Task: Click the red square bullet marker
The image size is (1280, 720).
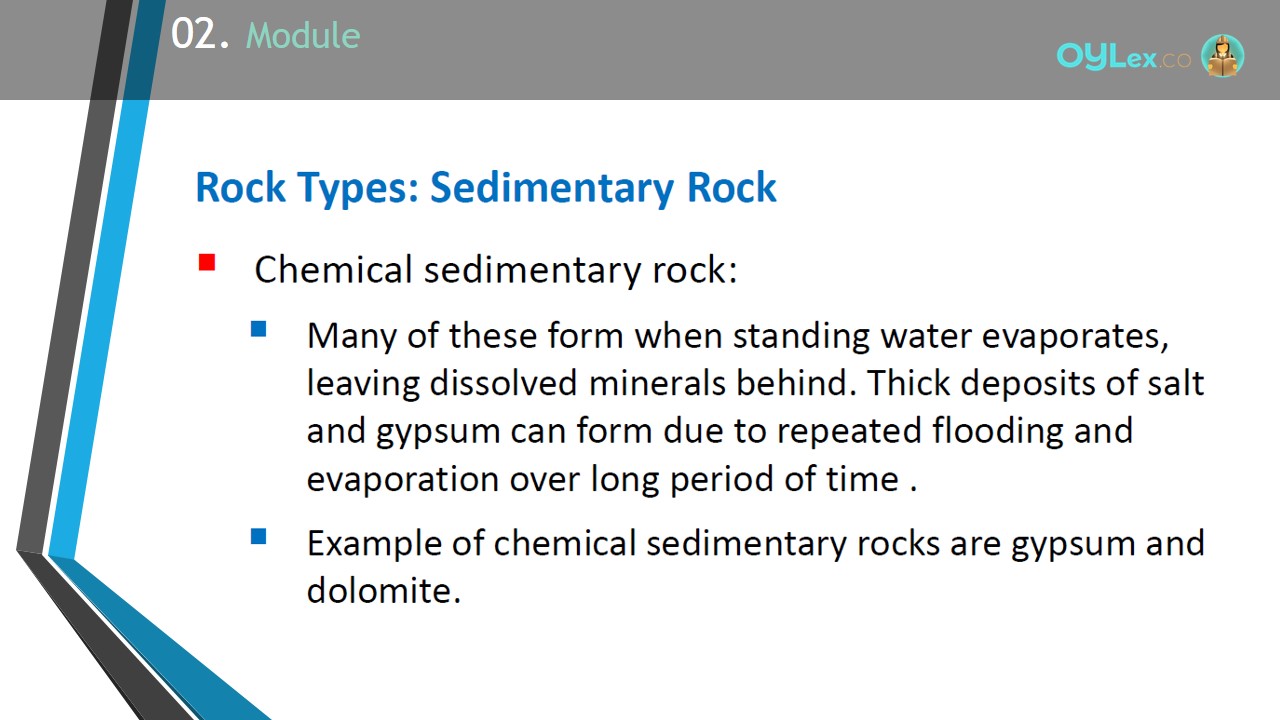Action: [x=207, y=263]
